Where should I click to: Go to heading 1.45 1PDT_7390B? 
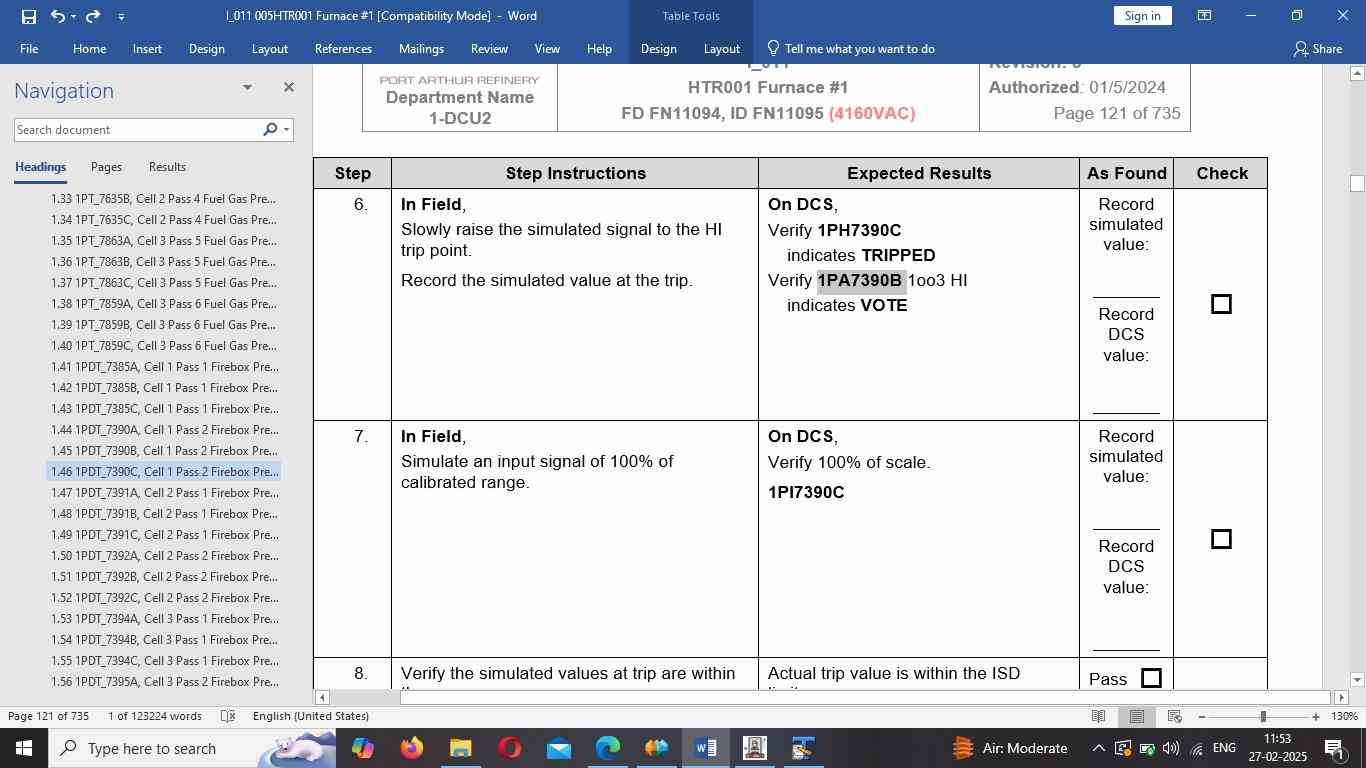(164, 450)
